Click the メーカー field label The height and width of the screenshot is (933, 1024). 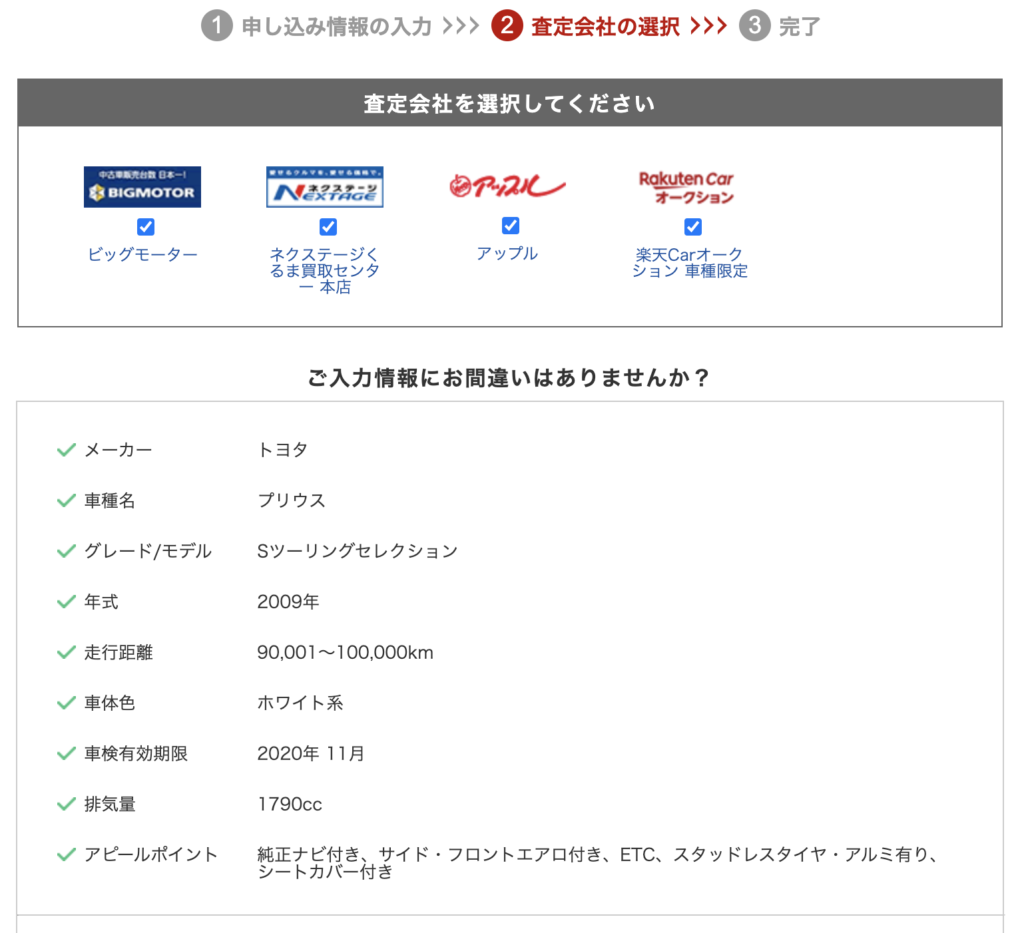118,450
